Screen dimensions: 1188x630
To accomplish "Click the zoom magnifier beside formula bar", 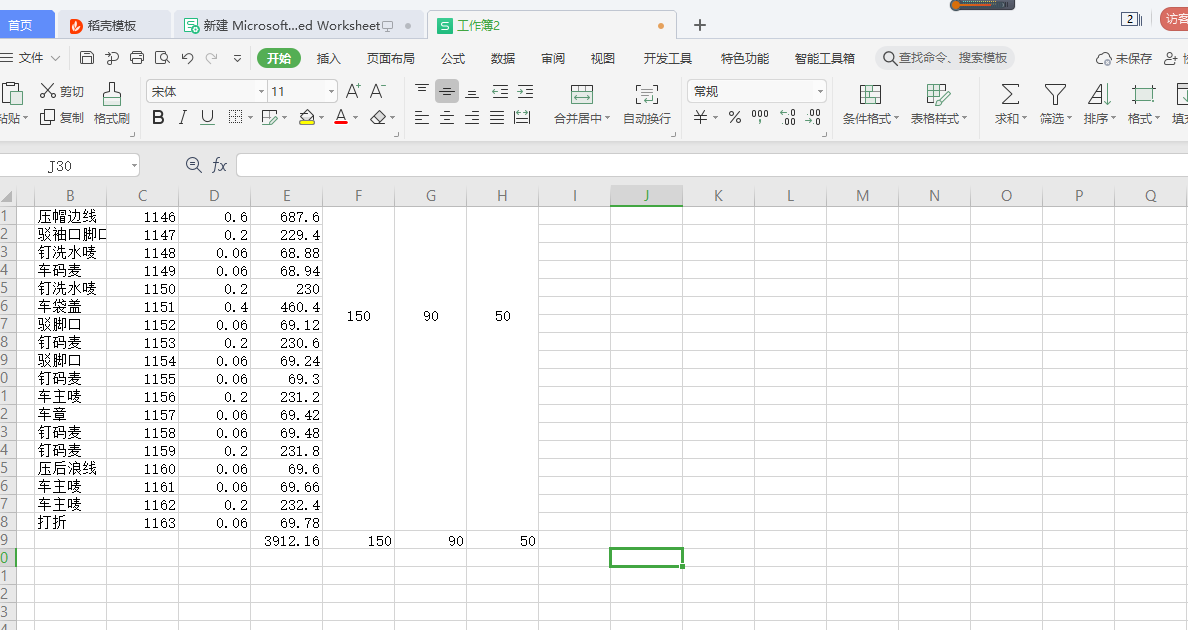I will coord(194,165).
